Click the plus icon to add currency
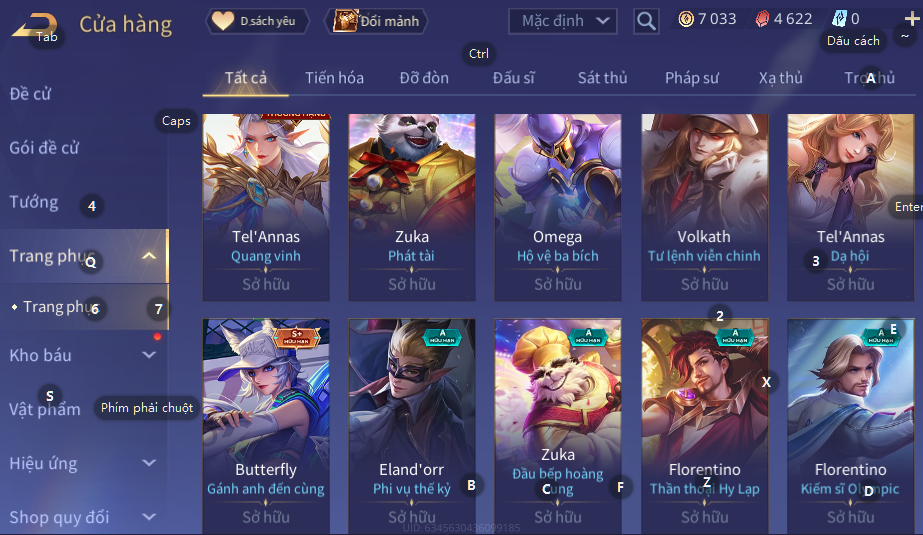 [912, 19]
